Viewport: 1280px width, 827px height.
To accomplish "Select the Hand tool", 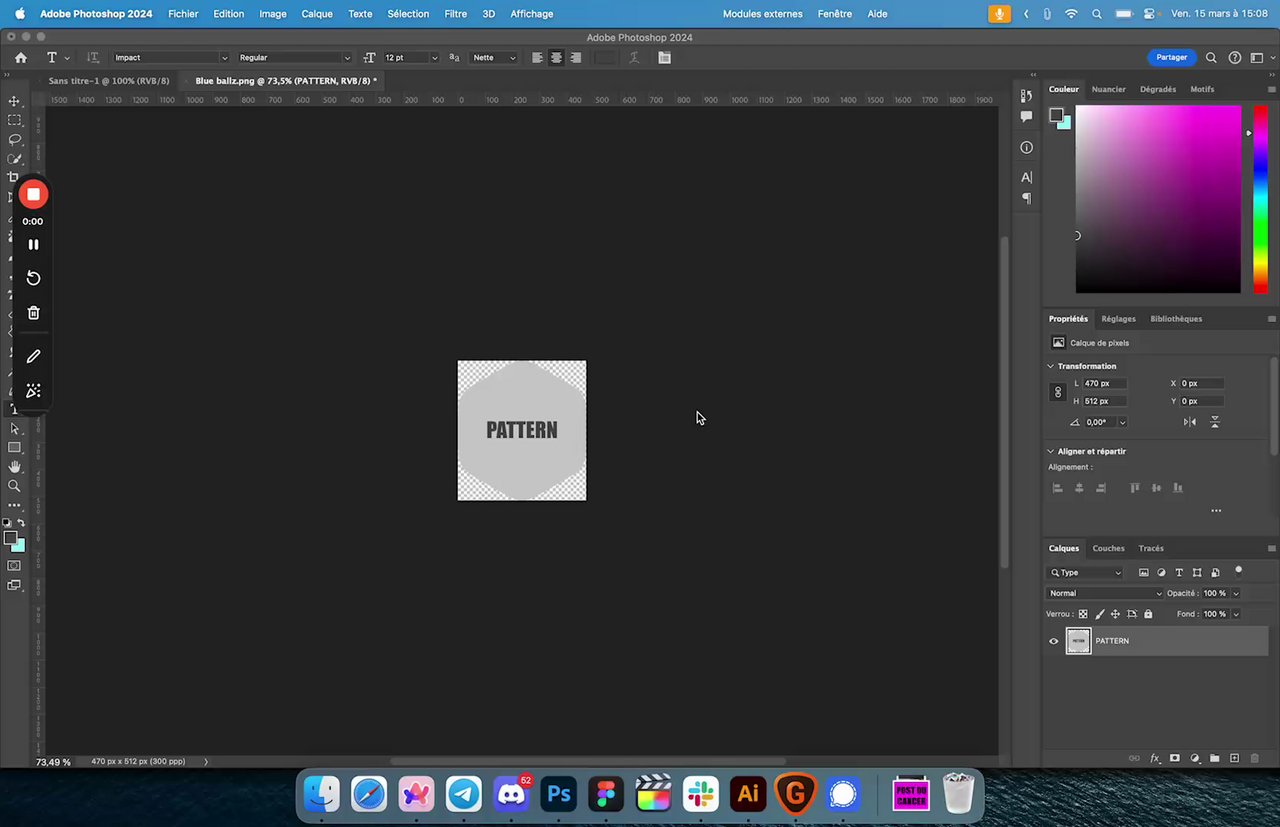I will tap(14, 467).
